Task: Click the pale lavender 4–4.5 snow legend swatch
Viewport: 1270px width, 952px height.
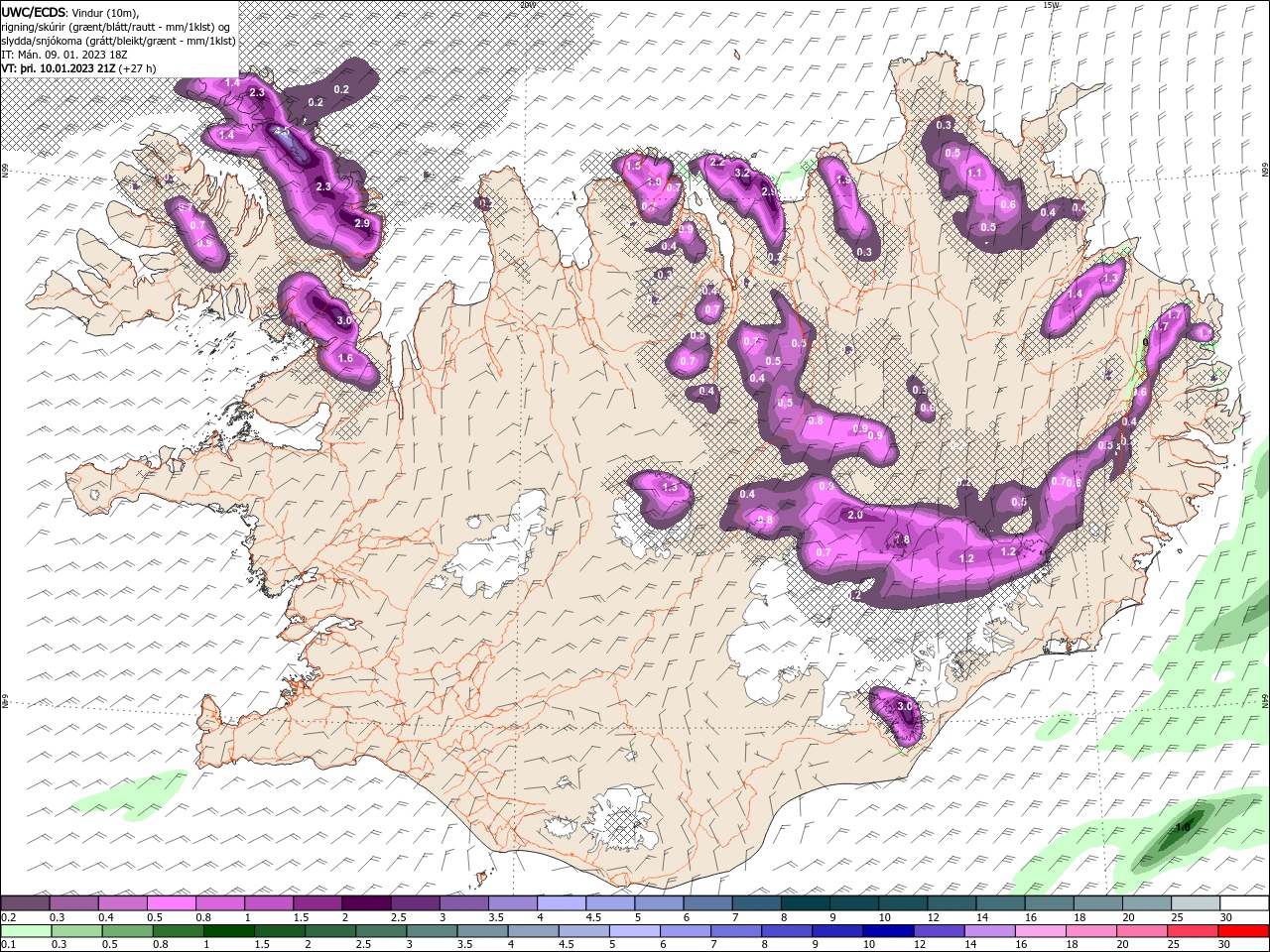Action: [561, 903]
